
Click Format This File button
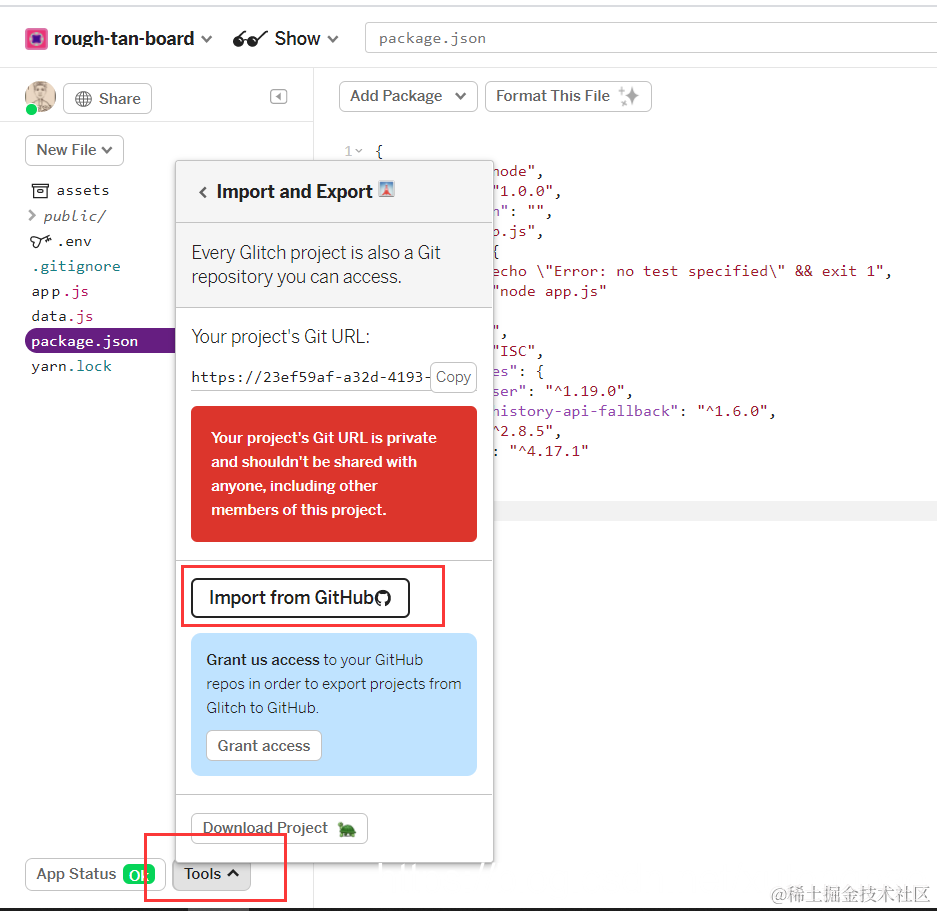(568, 96)
